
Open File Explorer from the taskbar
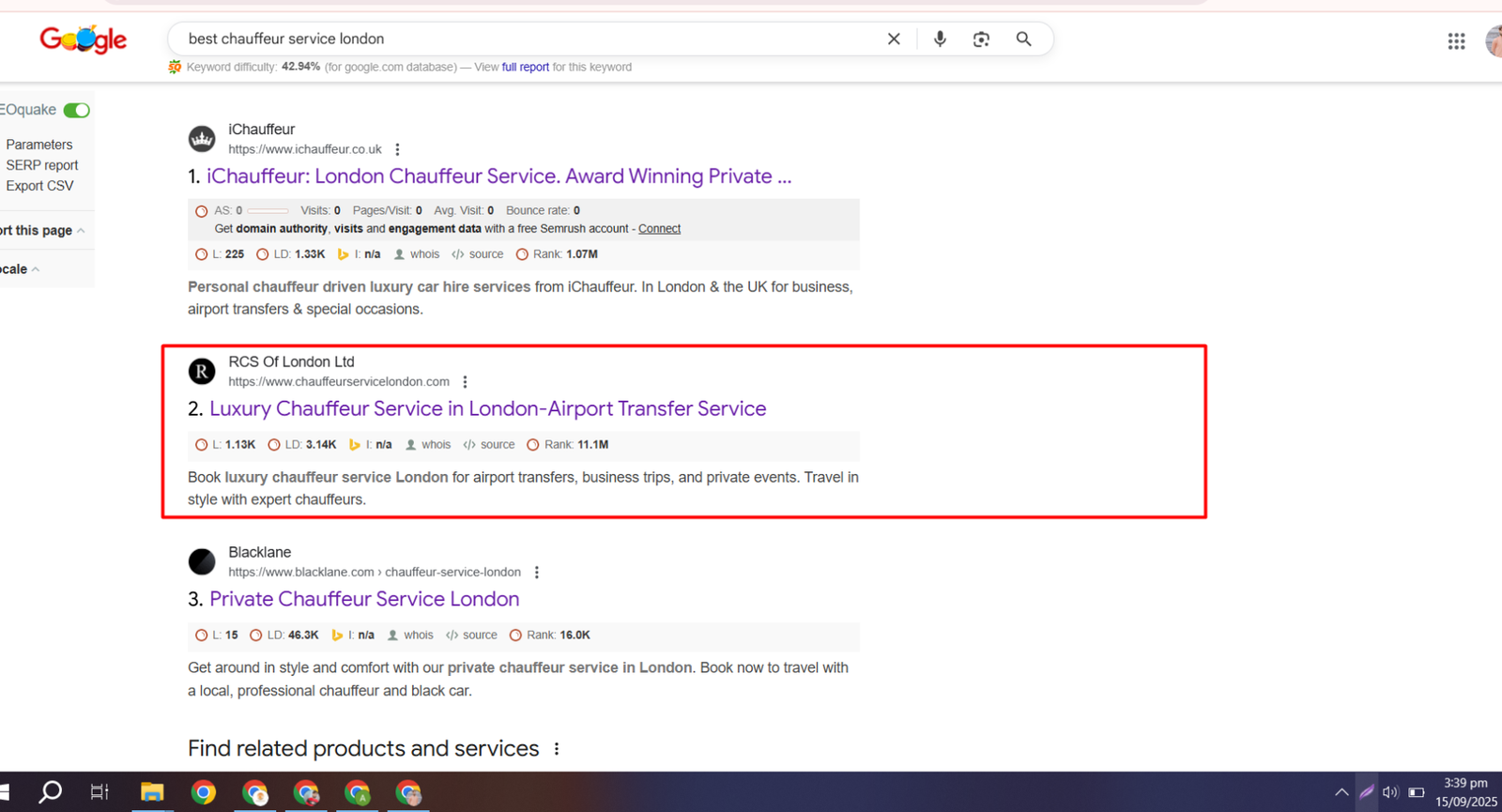pyautogui.click(x=152, y=792)
